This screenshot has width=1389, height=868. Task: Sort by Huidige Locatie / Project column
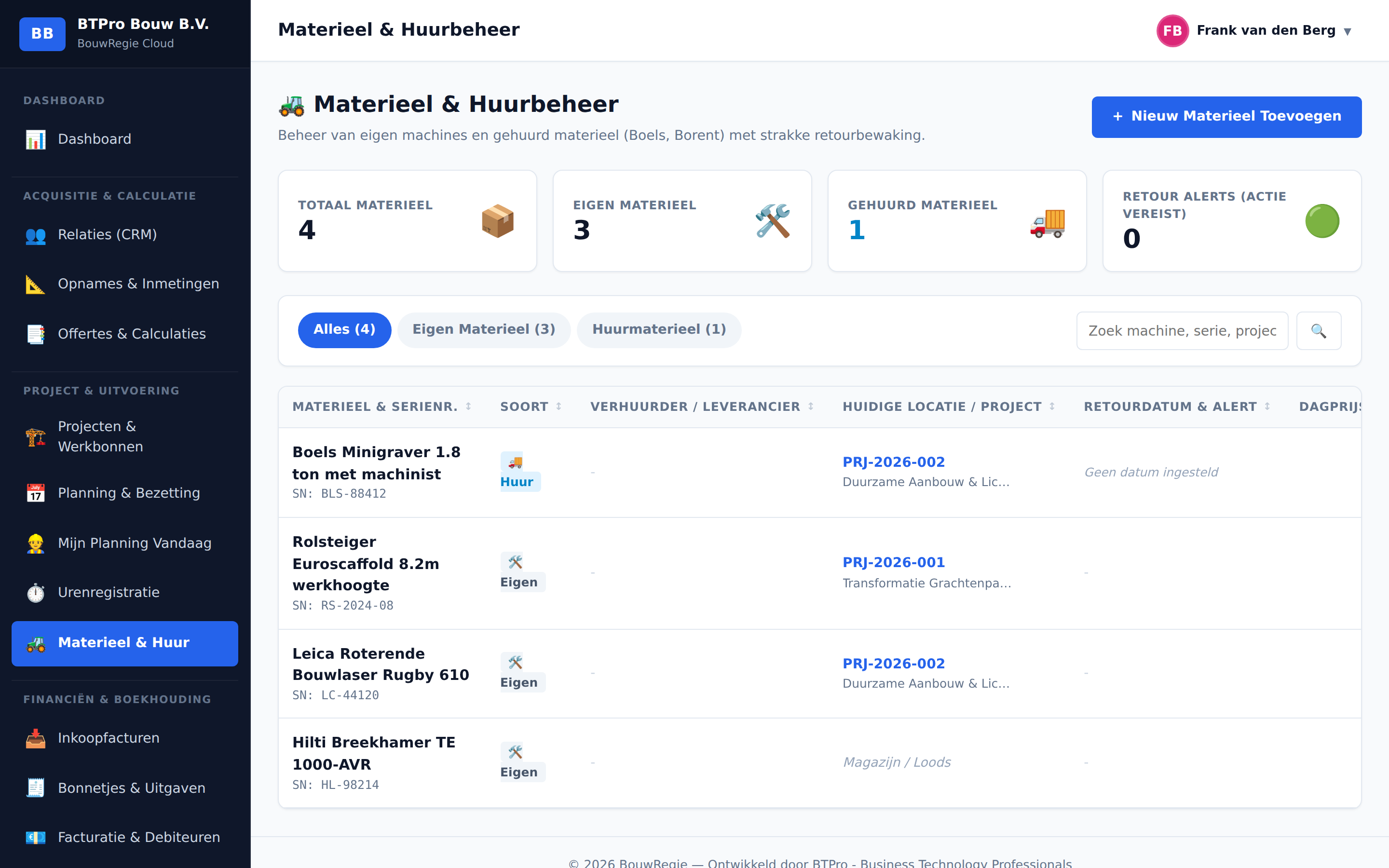pos(949,407)
